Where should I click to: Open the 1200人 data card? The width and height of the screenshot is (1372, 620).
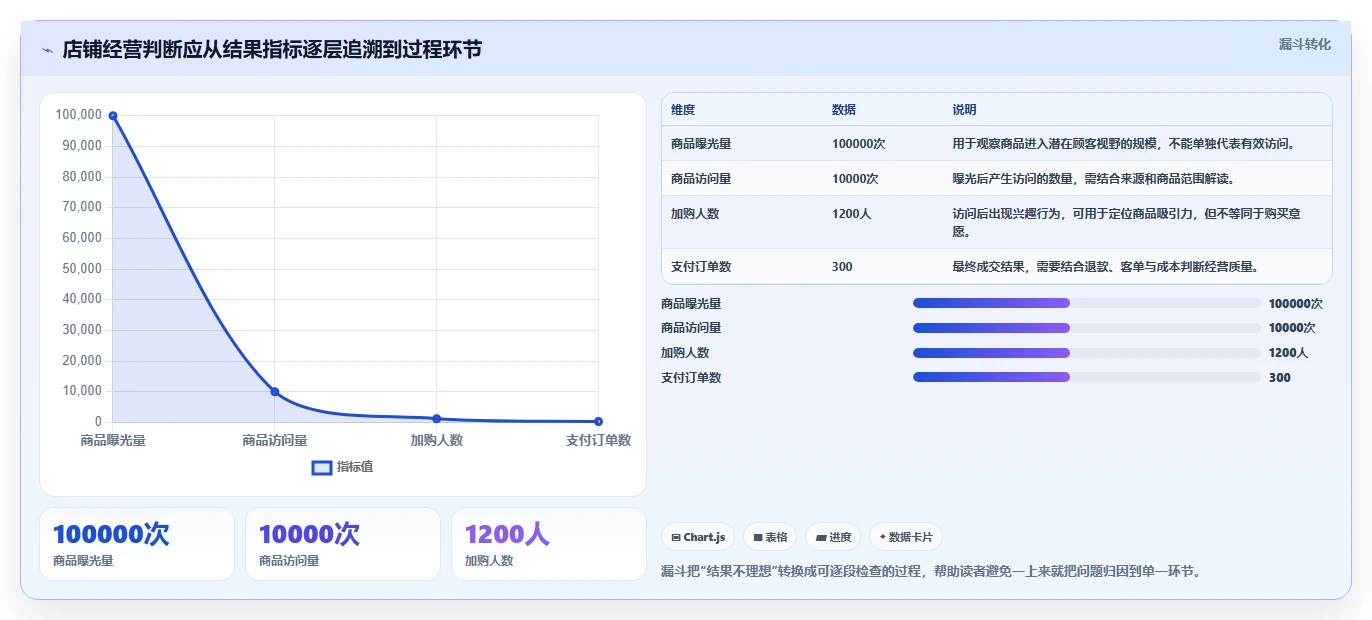[x=549, y=544]
